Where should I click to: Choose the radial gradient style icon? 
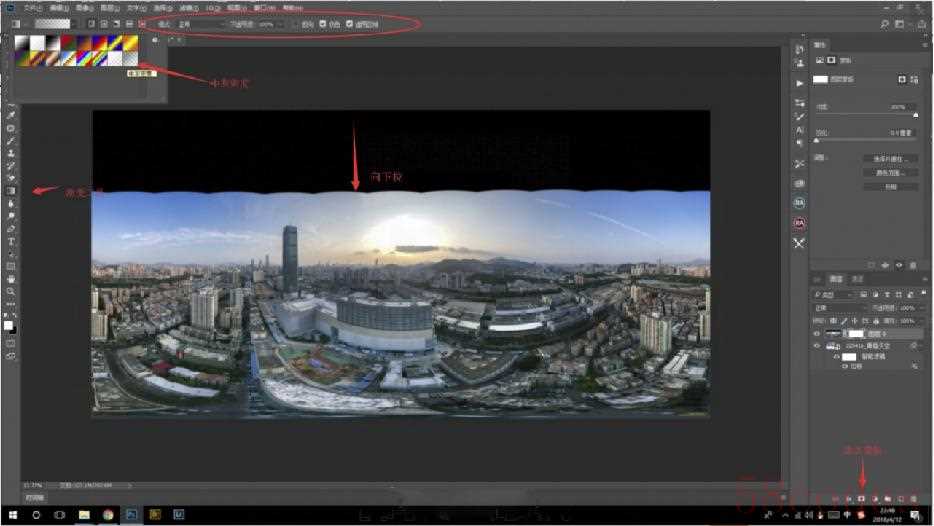(x=104, y=24)
